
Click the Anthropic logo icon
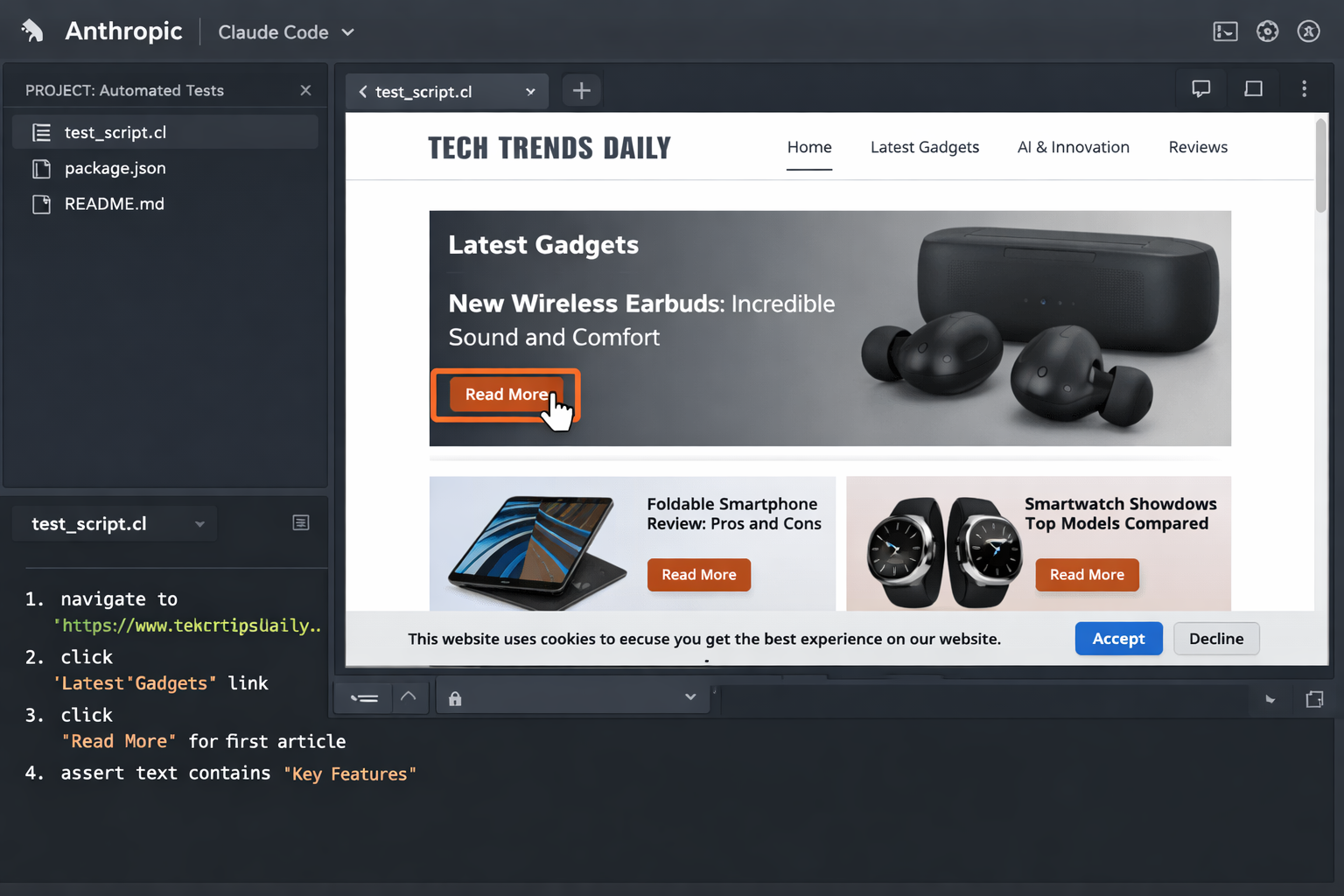point(32,31)
